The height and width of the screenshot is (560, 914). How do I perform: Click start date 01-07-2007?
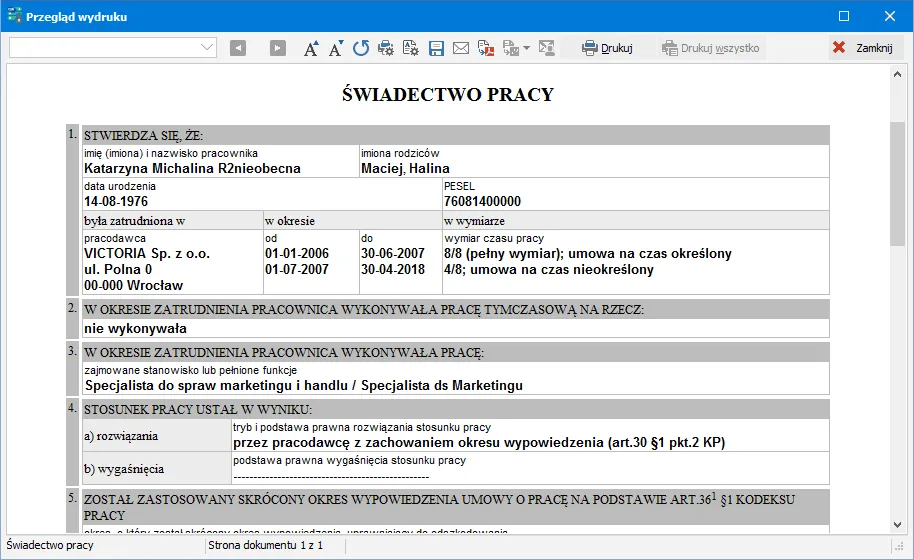[297, 270]
